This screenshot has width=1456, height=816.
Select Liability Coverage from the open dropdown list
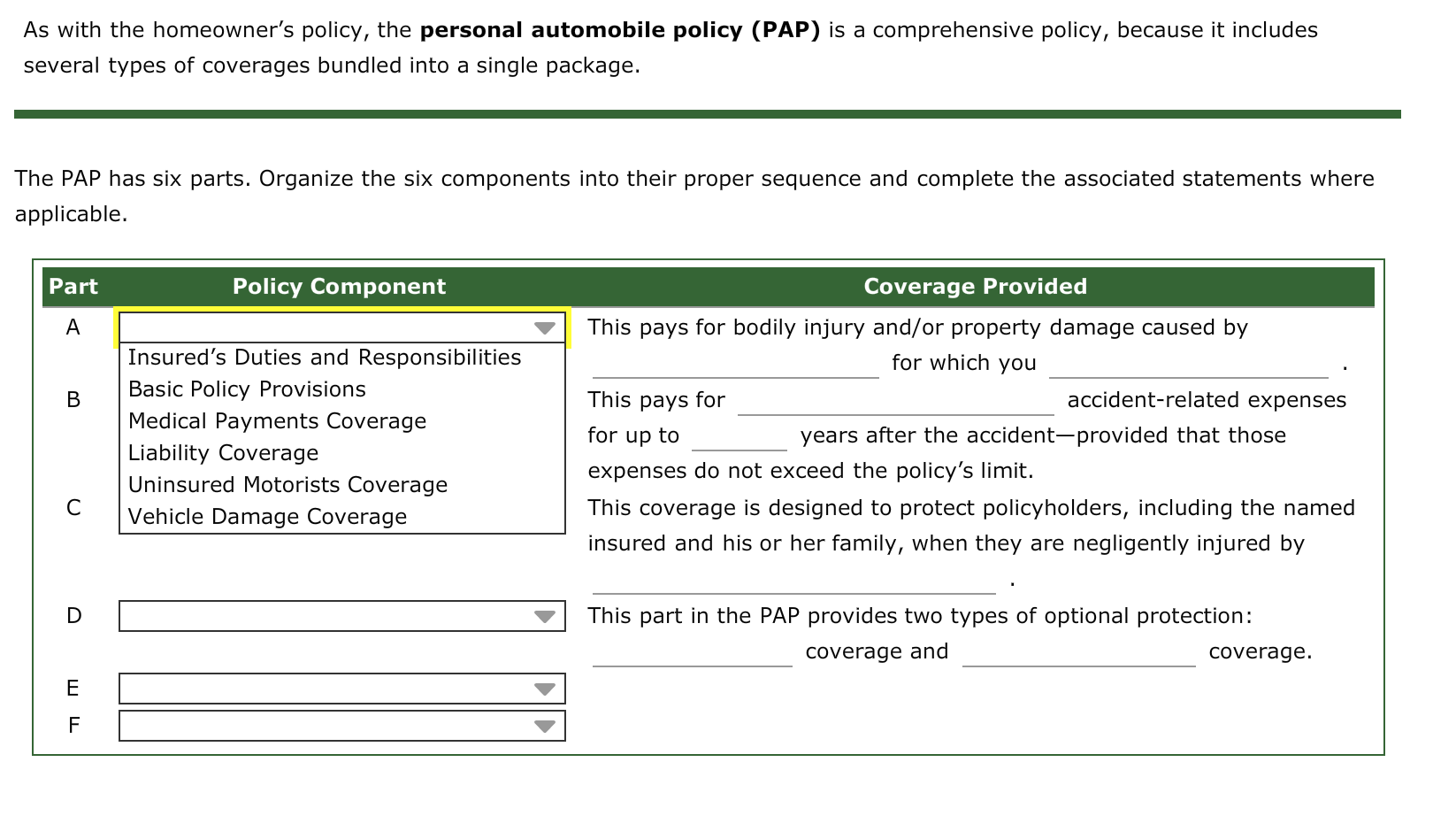222,452
